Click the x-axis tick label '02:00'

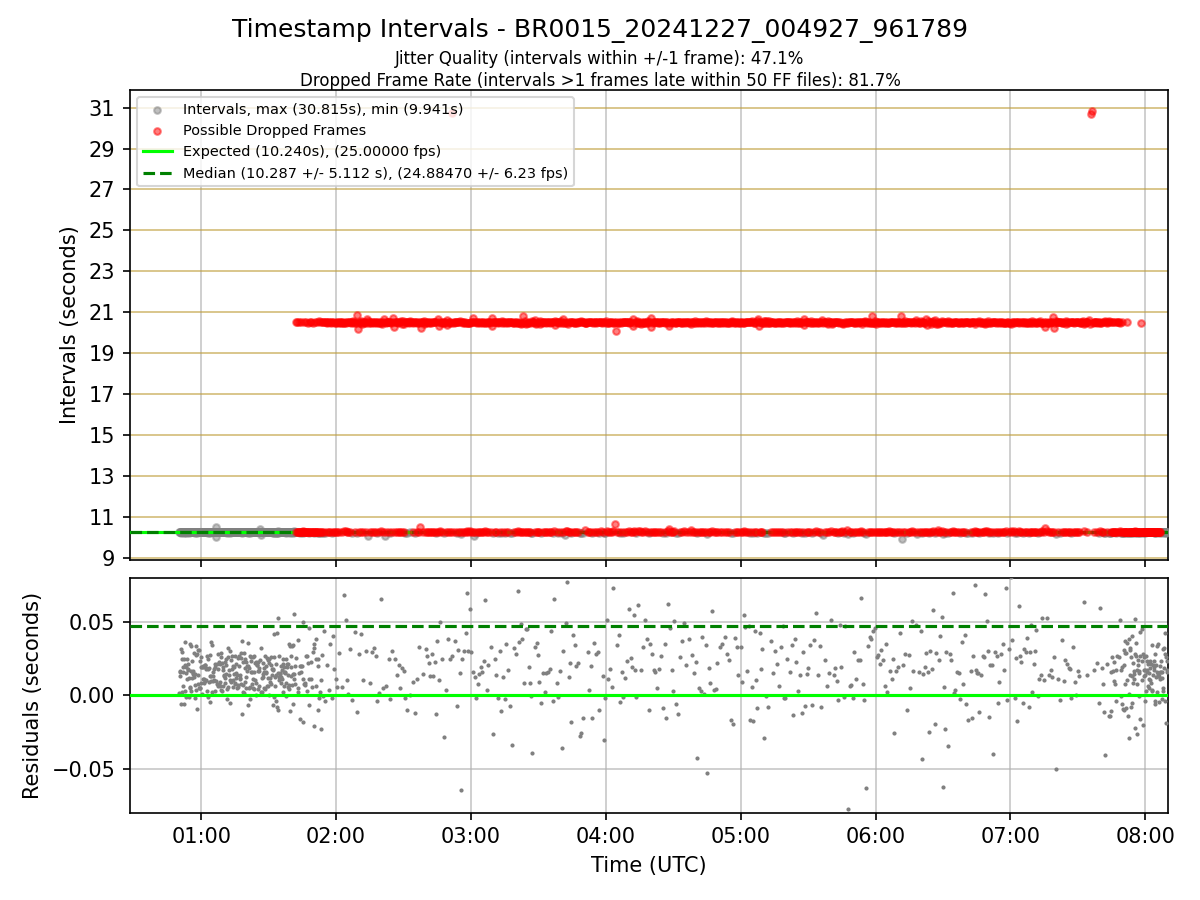click(x=336, y=835)
